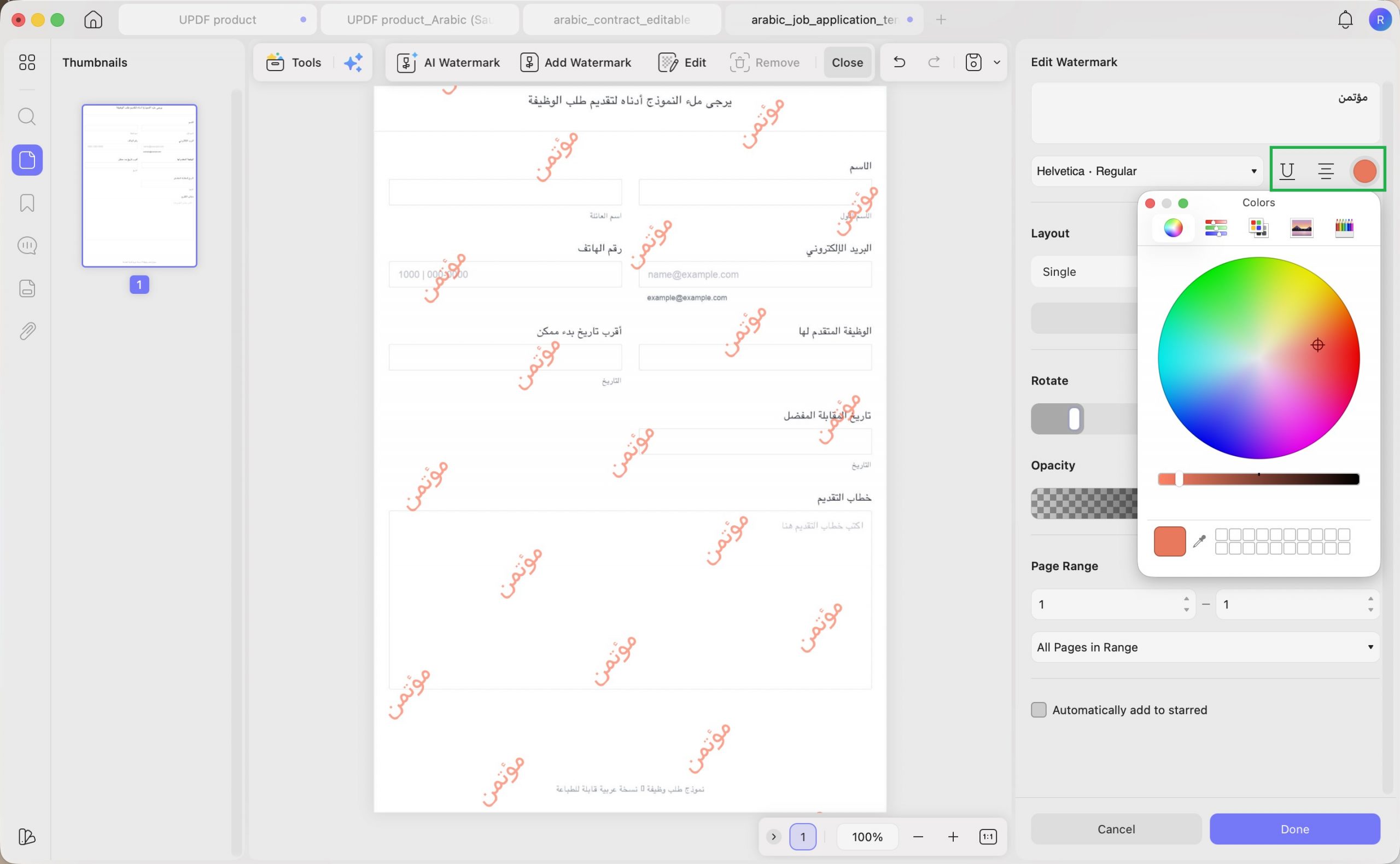Screen dimensions: 1400x864
Task: Switch to arabic_contract_editable tab
Action: 622,20
